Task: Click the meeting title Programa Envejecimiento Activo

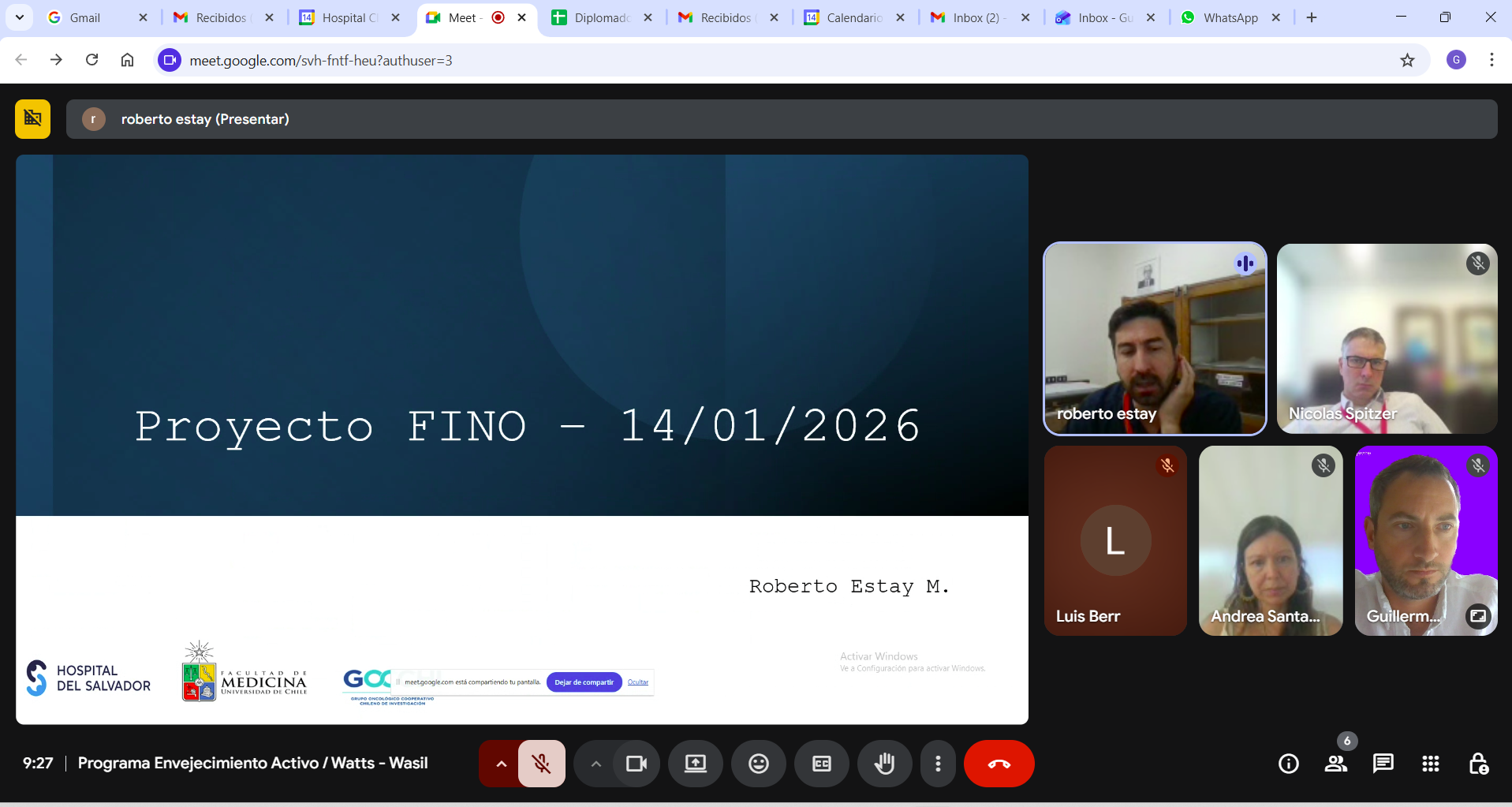Action: (252, 763)
